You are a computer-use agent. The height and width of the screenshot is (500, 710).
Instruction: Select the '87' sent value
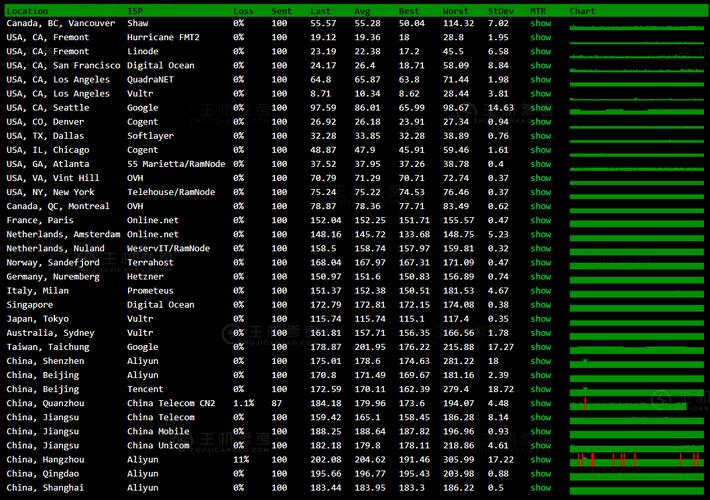pos(277,403)
